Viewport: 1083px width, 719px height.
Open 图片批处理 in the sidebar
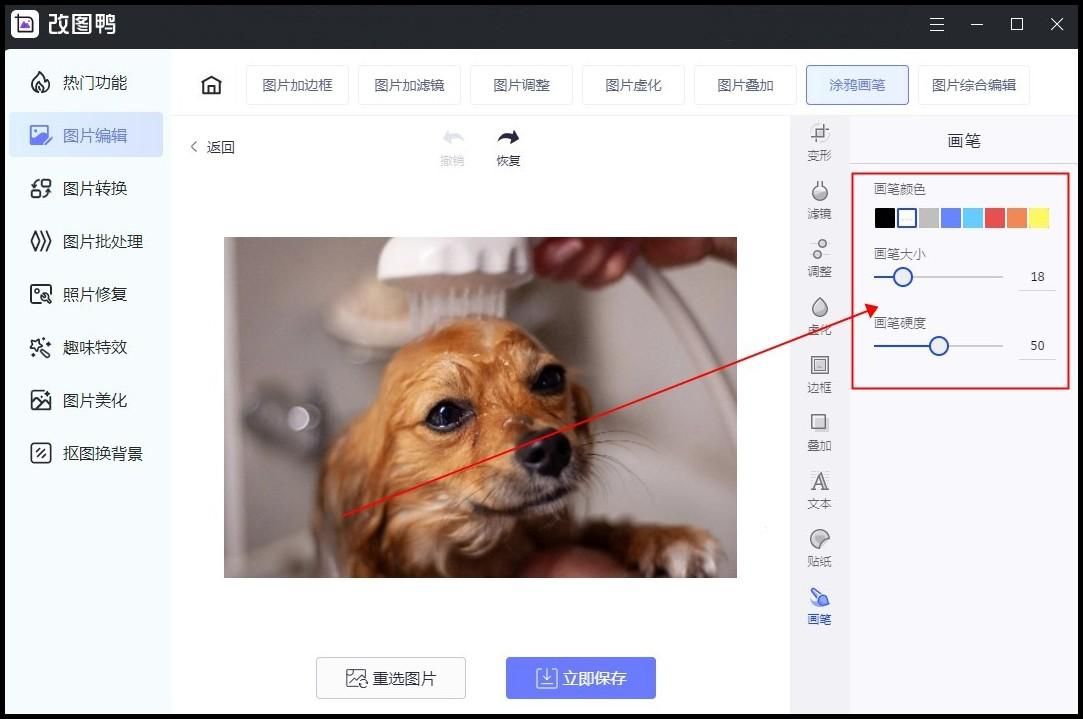click(x=86, y=242)
